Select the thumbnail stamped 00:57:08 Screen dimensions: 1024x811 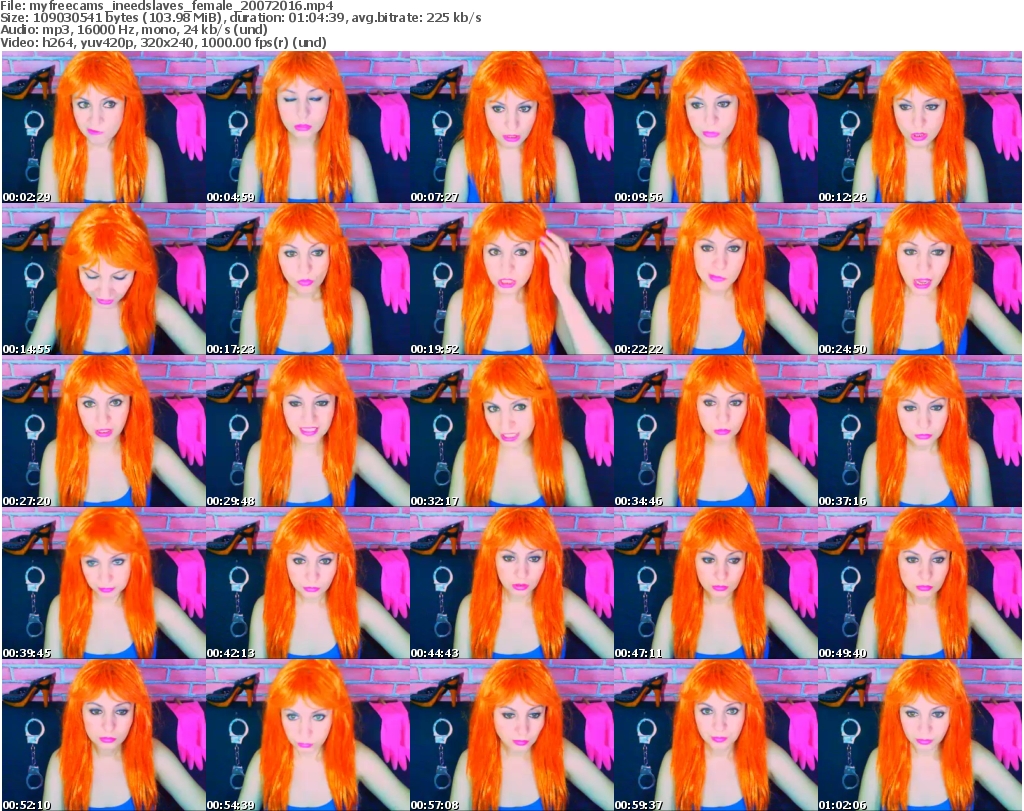pyautogui.click(x=511, y=735)
